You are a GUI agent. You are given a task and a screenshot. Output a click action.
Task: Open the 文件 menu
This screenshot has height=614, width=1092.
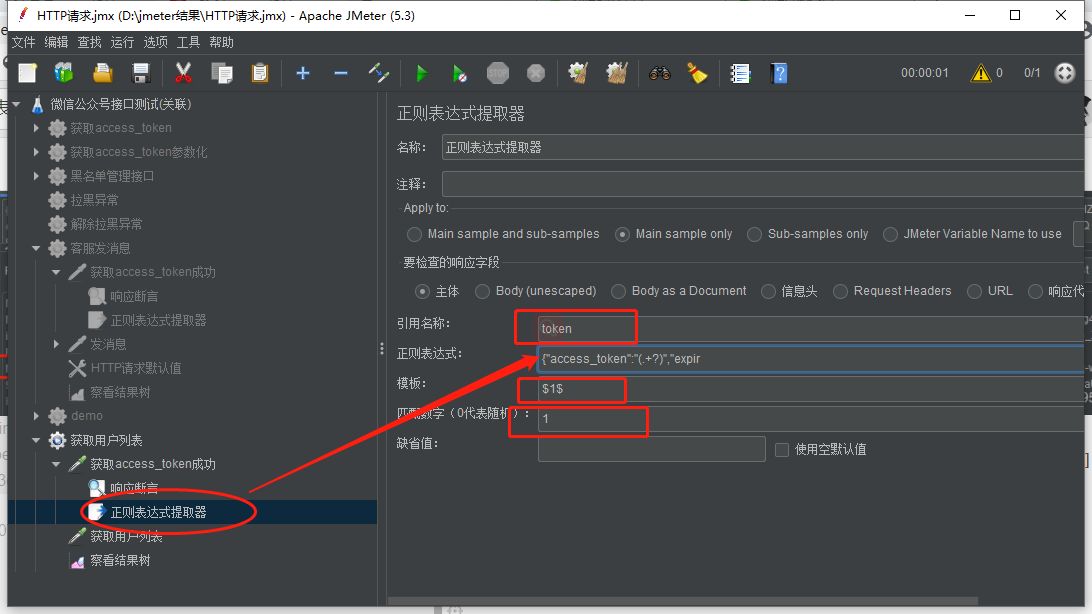pyautogui.click(x=24, y=42)
